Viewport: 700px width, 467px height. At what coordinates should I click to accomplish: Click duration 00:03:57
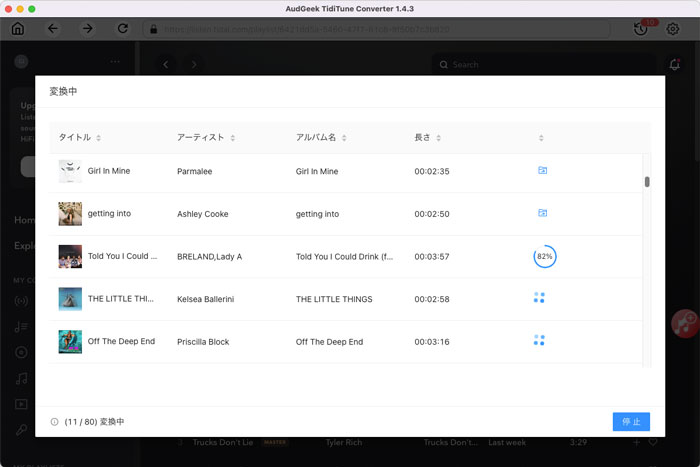(432, 257)
